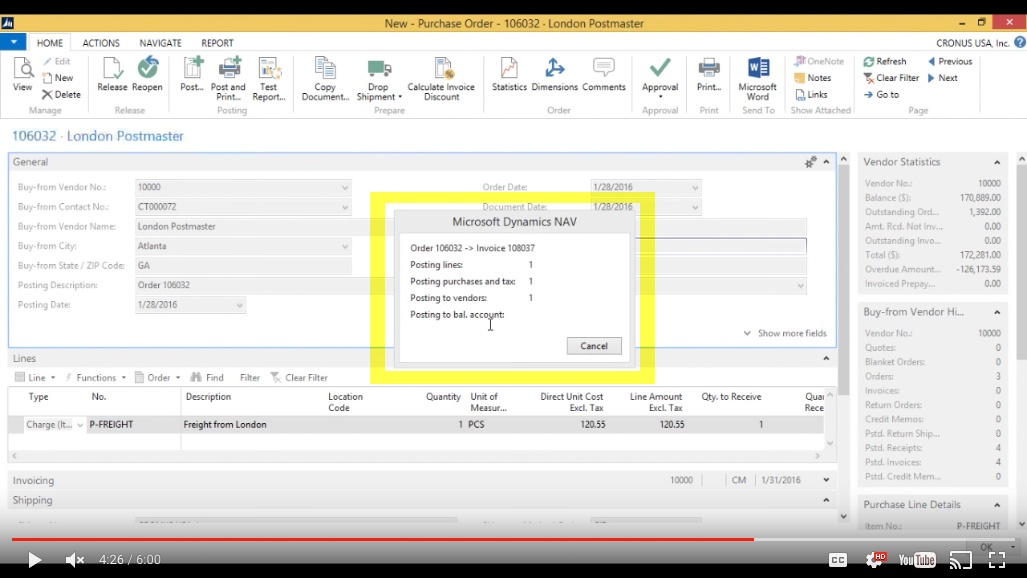Open the REPORT ribbon tab
1027x578 pixels.
(217, 43)
